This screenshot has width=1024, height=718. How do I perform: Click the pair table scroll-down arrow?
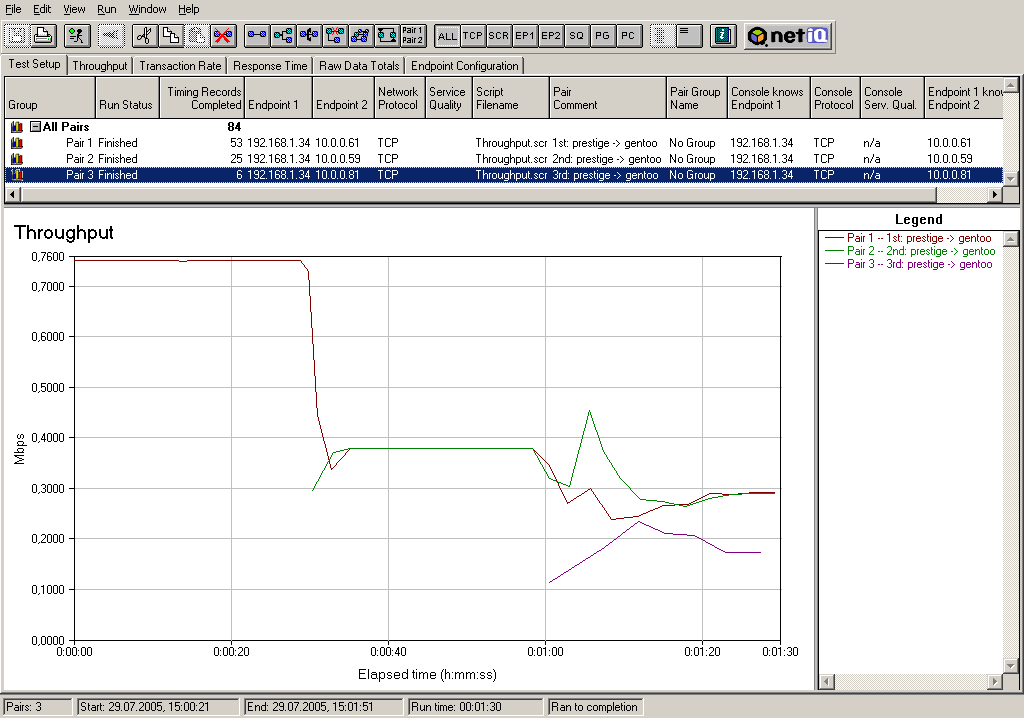click(x=1010, y=178)
